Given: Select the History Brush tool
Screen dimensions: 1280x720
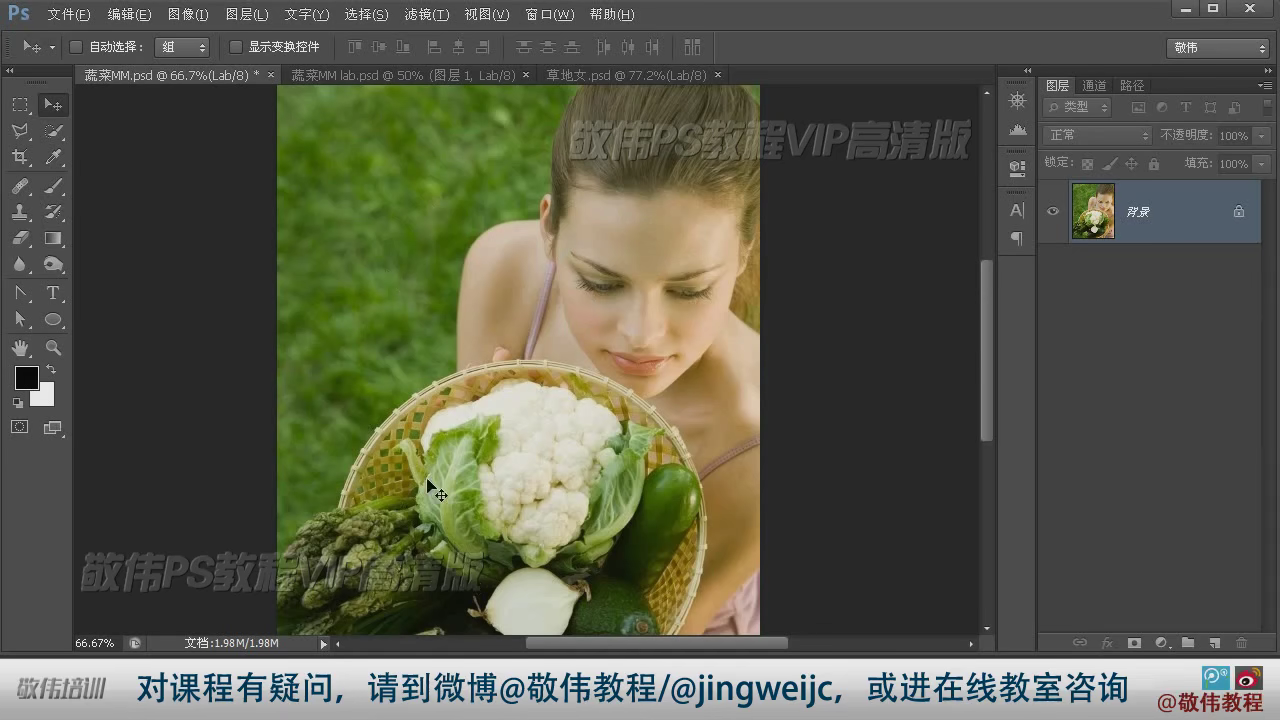Looking at the screenshot, I should point(53,212).
